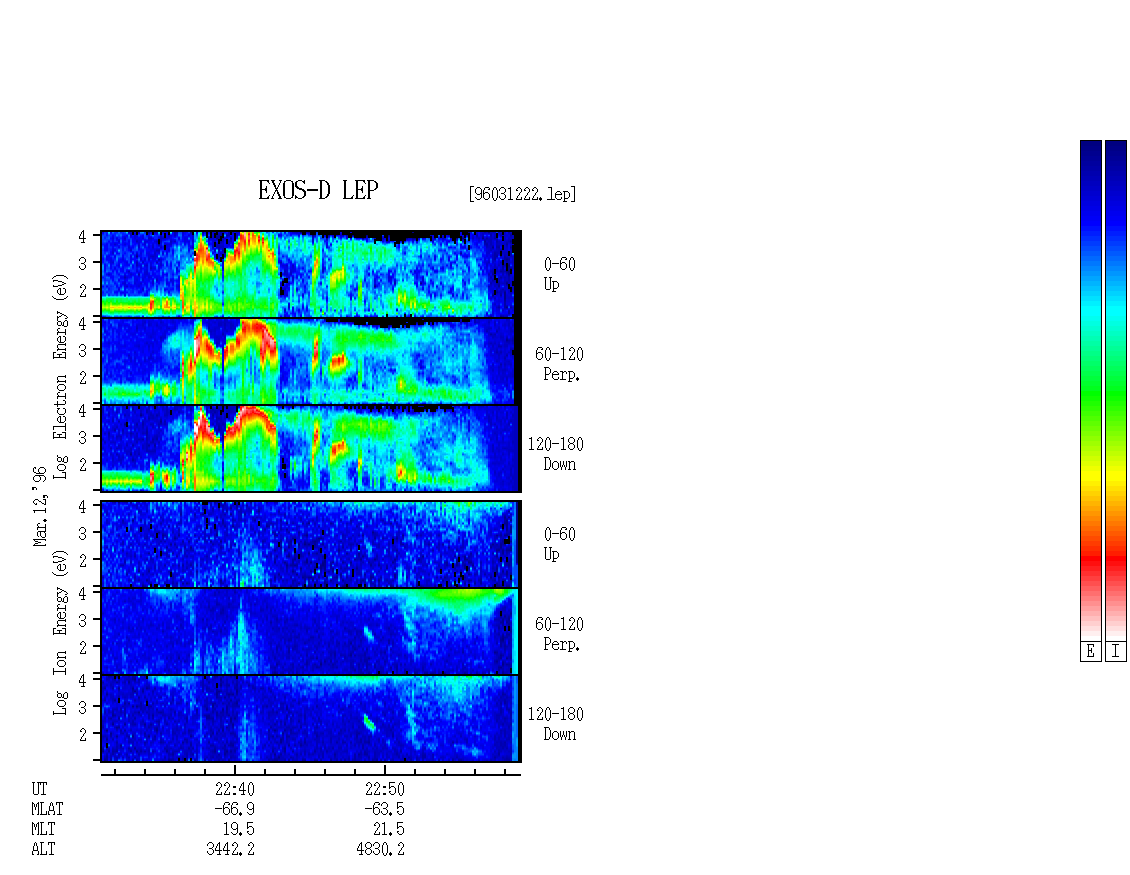Select the ALT value 4830.2
The width and height of the screenshot is (1130, 875).
pos(381,849)
